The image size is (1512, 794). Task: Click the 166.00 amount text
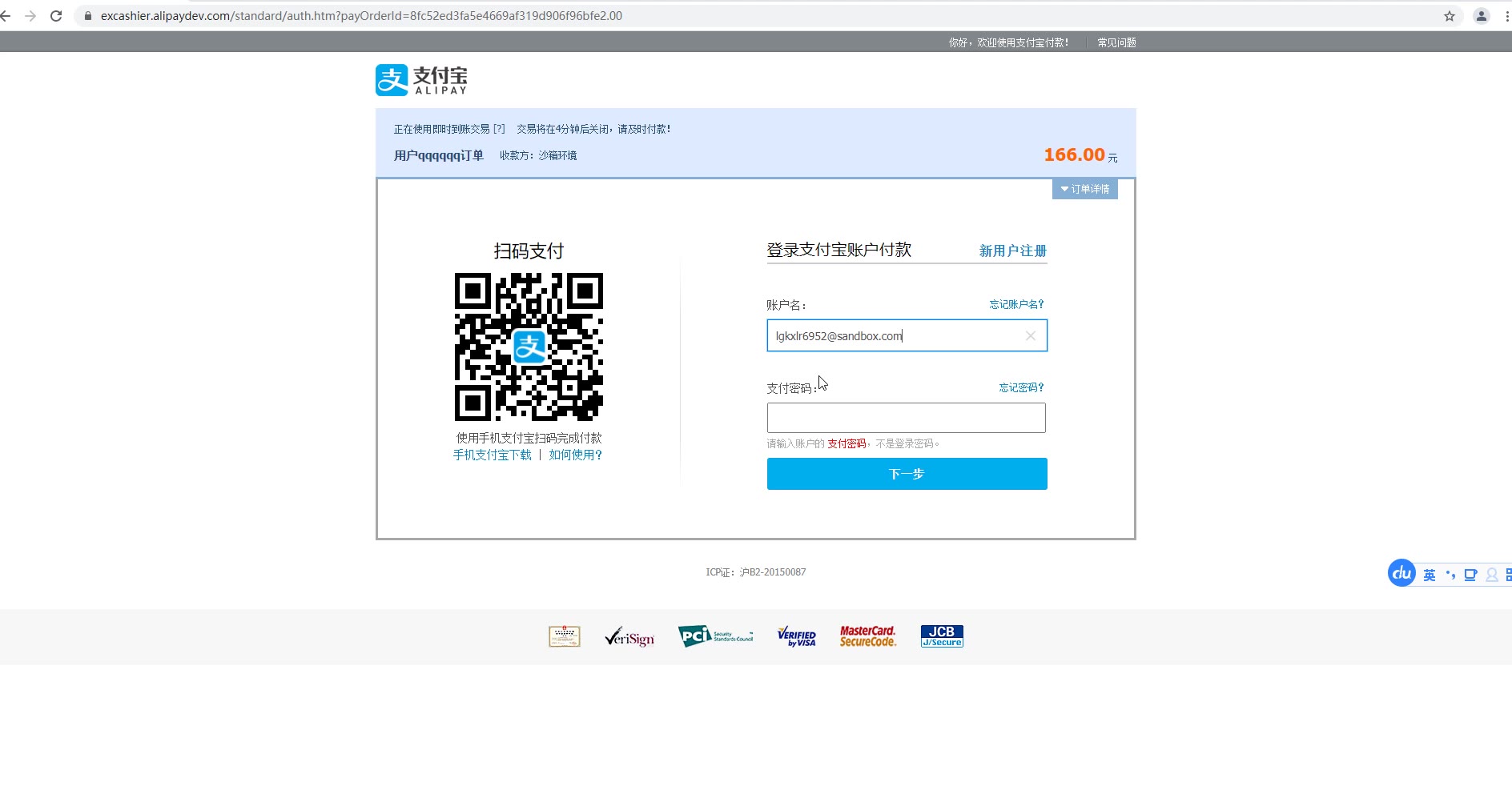pos(1075,154)
